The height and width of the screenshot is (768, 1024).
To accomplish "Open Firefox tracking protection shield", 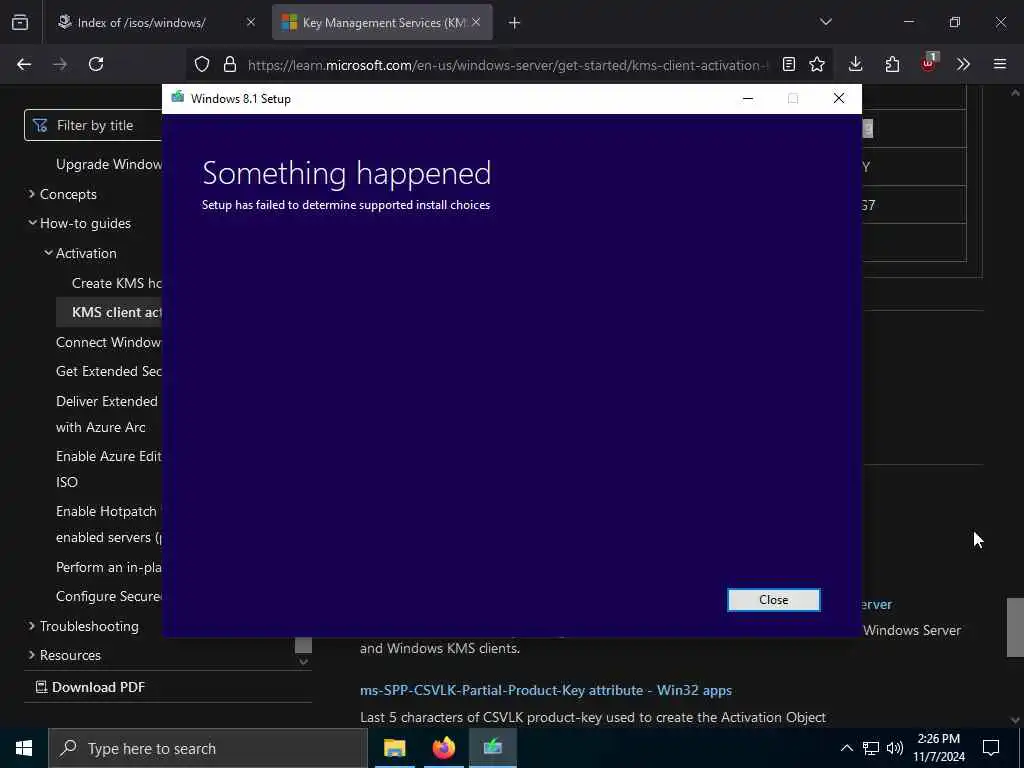I will [202, 64].
